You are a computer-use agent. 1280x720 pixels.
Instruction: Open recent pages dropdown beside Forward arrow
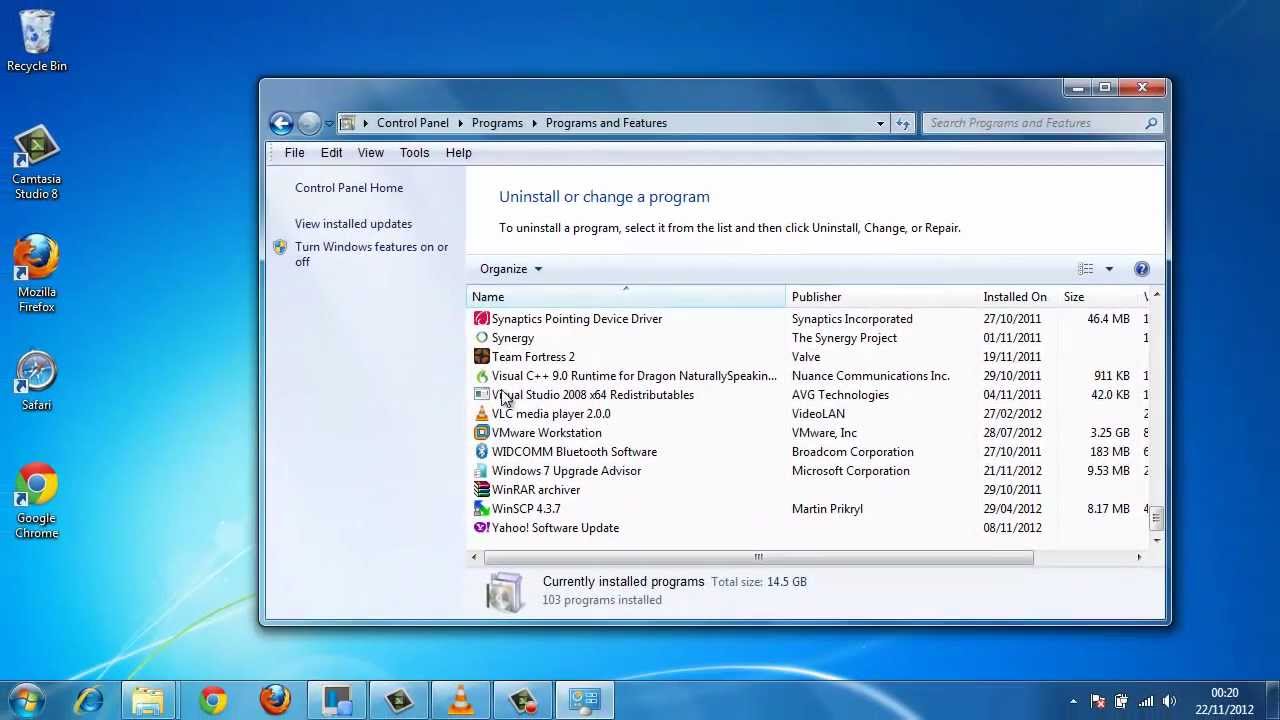pyautogui.click(x=329, y=124)
